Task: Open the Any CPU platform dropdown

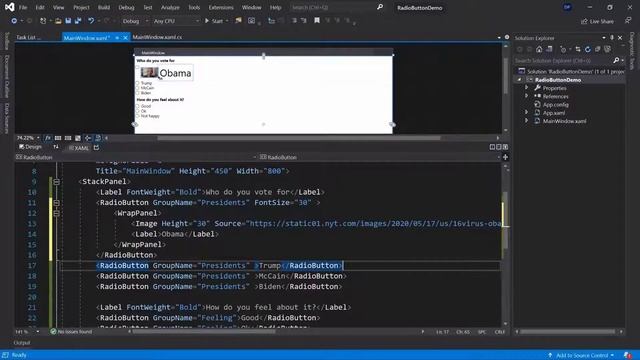Action: point(176,21)
